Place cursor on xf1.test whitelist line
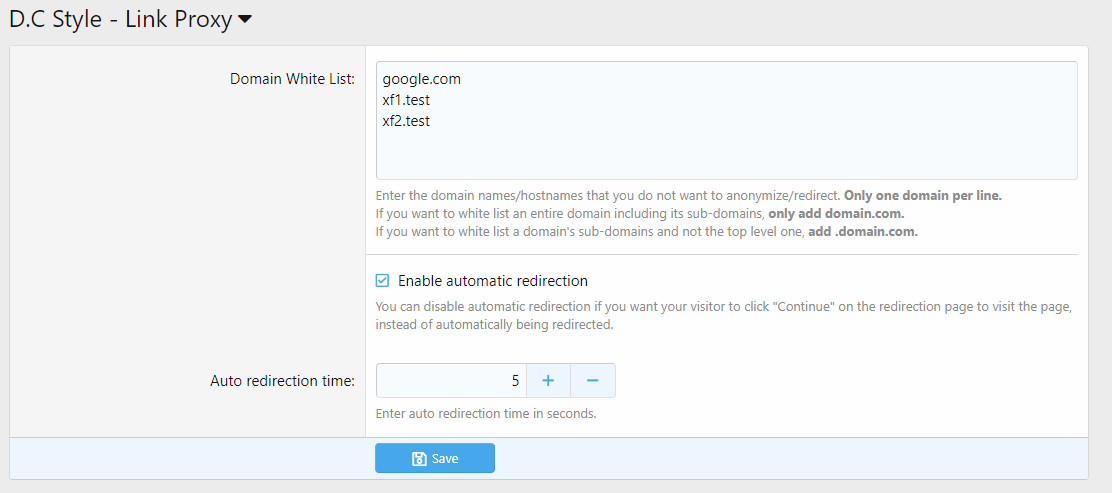This screenshot has height=493, width=1112. click(x=406, y=100)
